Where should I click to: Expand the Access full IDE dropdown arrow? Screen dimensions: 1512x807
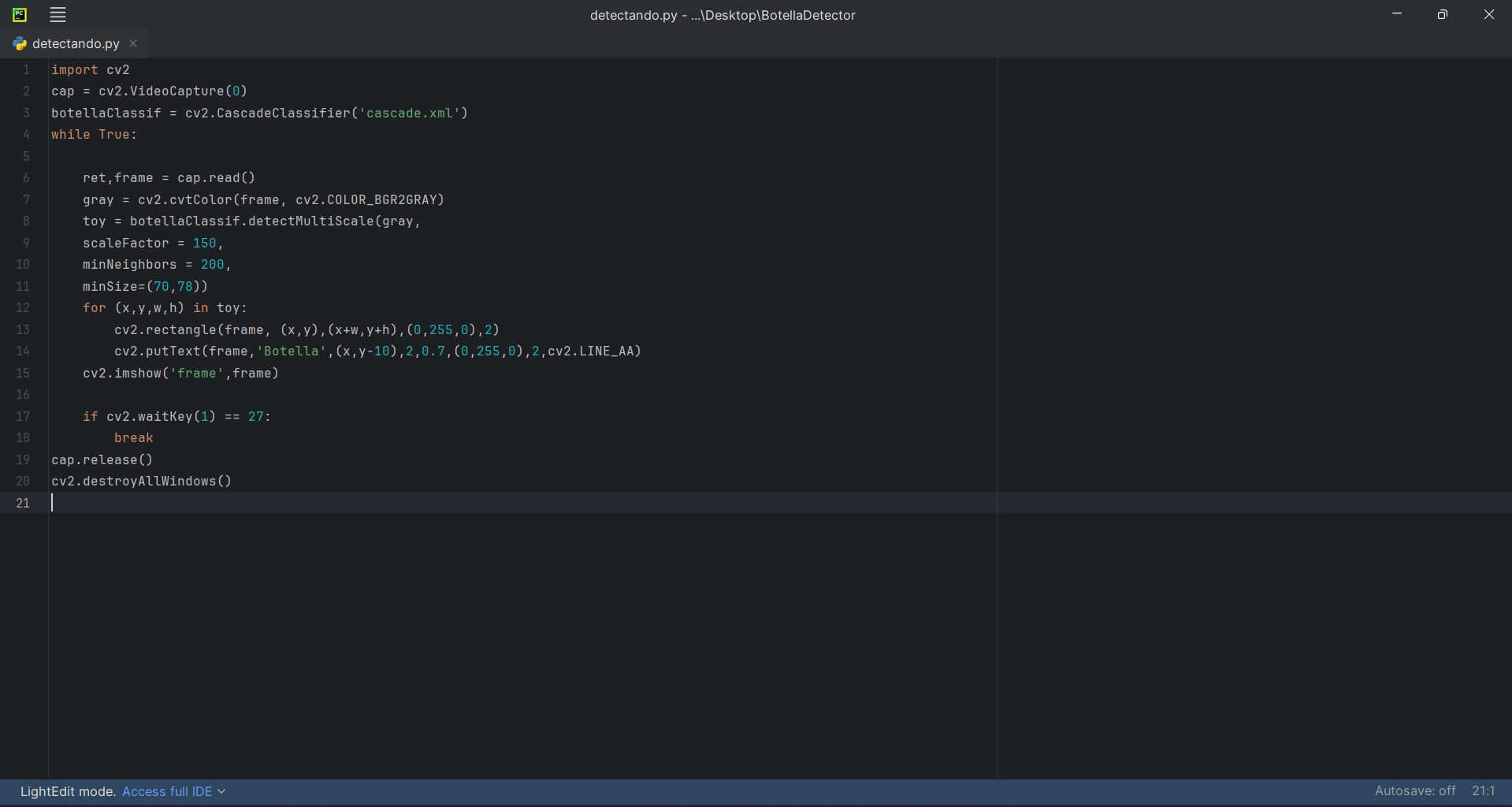tap(221, 791)
